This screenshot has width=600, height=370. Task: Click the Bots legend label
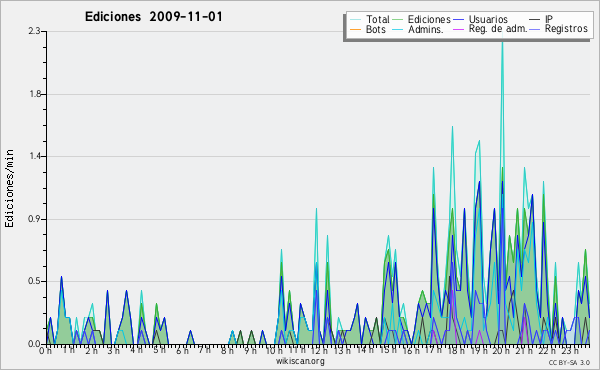click(x=376, y=29)
